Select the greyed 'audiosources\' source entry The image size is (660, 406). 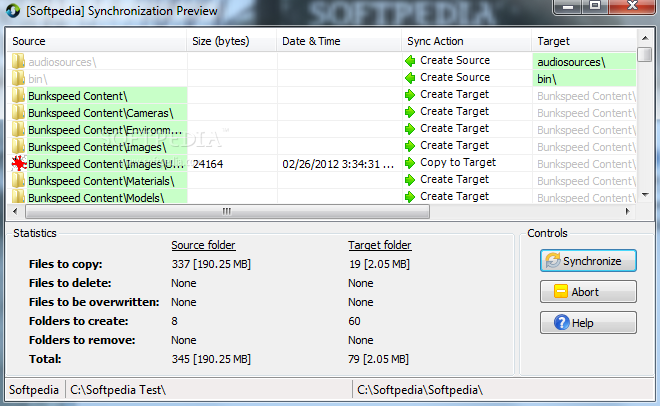click(x=62, y=62)
